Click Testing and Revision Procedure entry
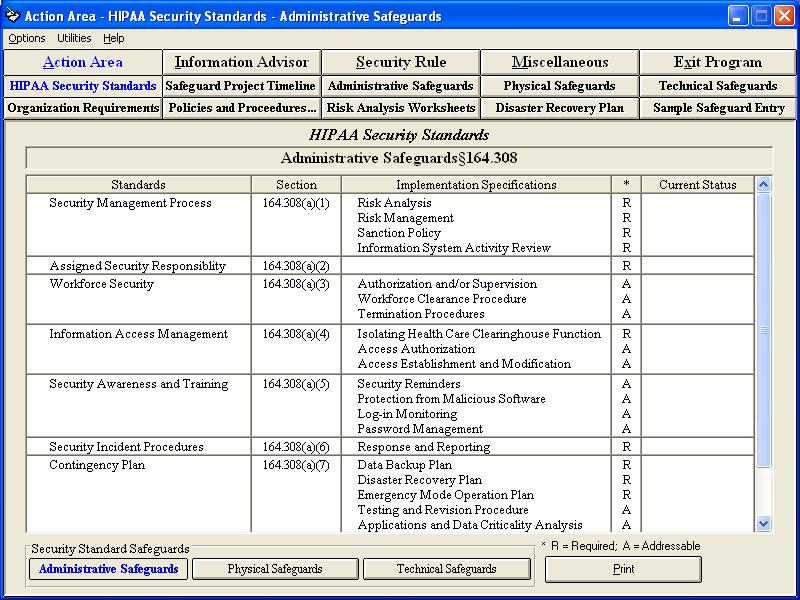Viewport: 800px width, 600px height. tap(443, 510)
